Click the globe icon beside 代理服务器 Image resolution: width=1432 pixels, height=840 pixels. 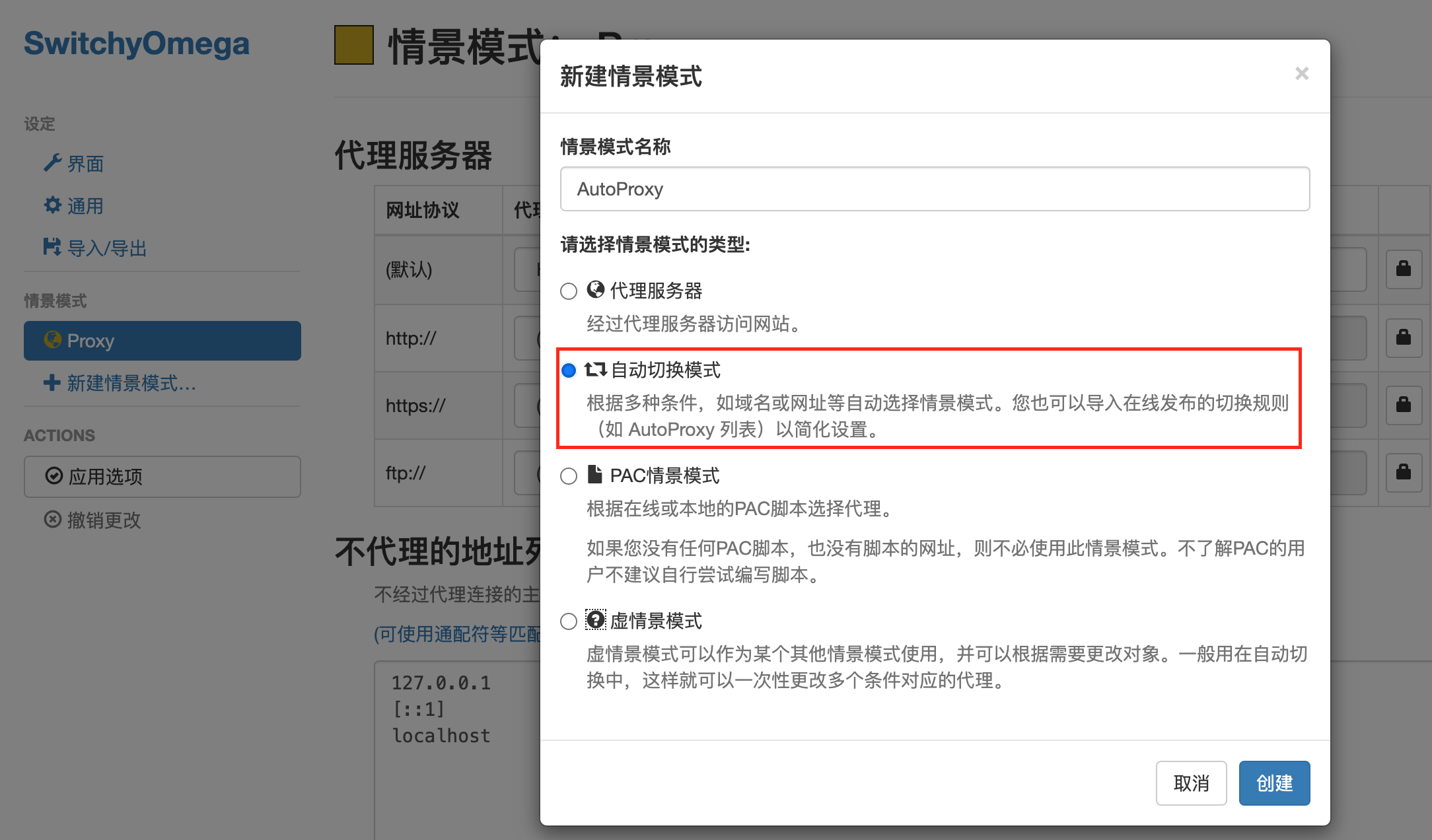tap(596, 289)
